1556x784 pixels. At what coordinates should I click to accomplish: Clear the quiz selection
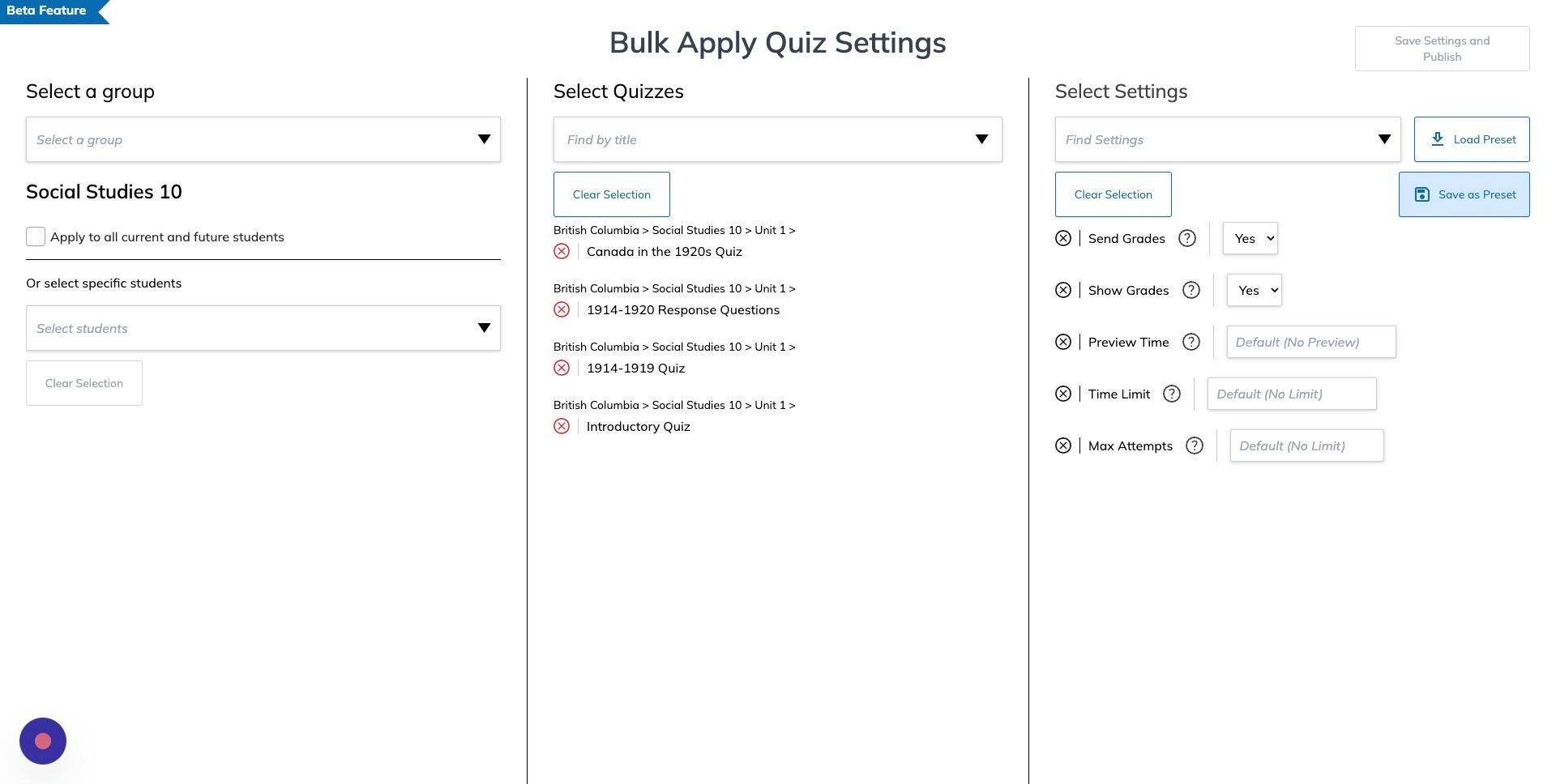(x=611, y=194)
